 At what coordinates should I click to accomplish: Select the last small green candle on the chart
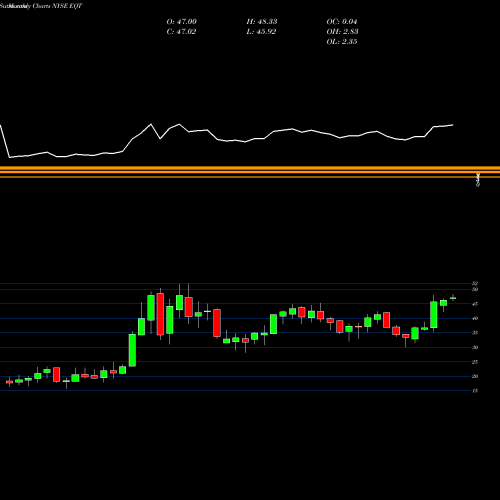(453, 298)
